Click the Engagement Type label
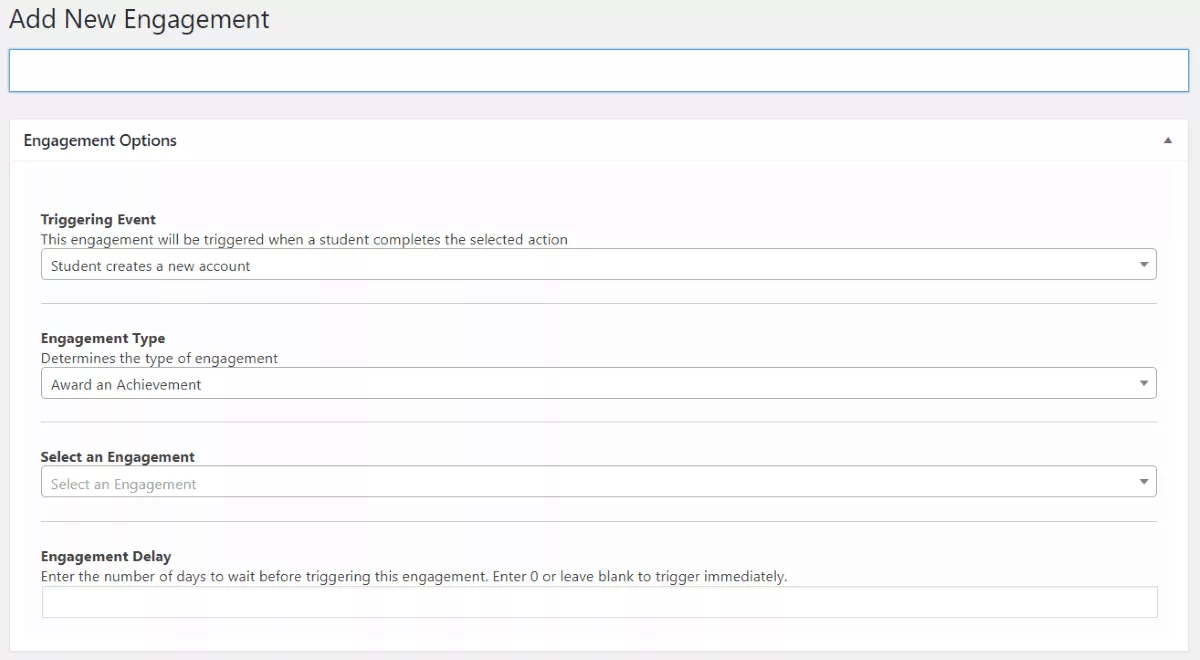 (x=103, y=338)
